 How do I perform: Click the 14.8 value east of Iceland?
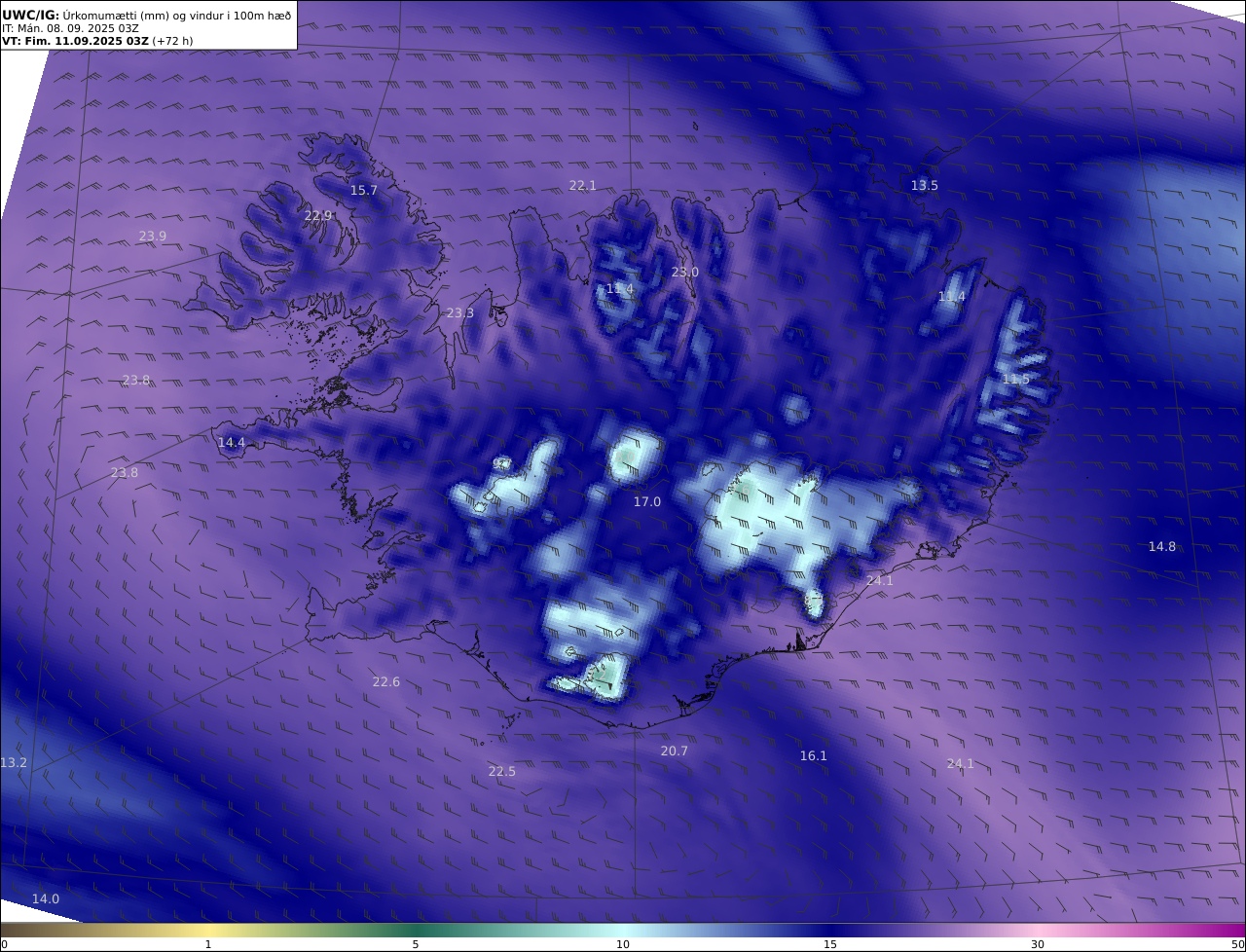pyautogui.click(x=1162, y=547)
